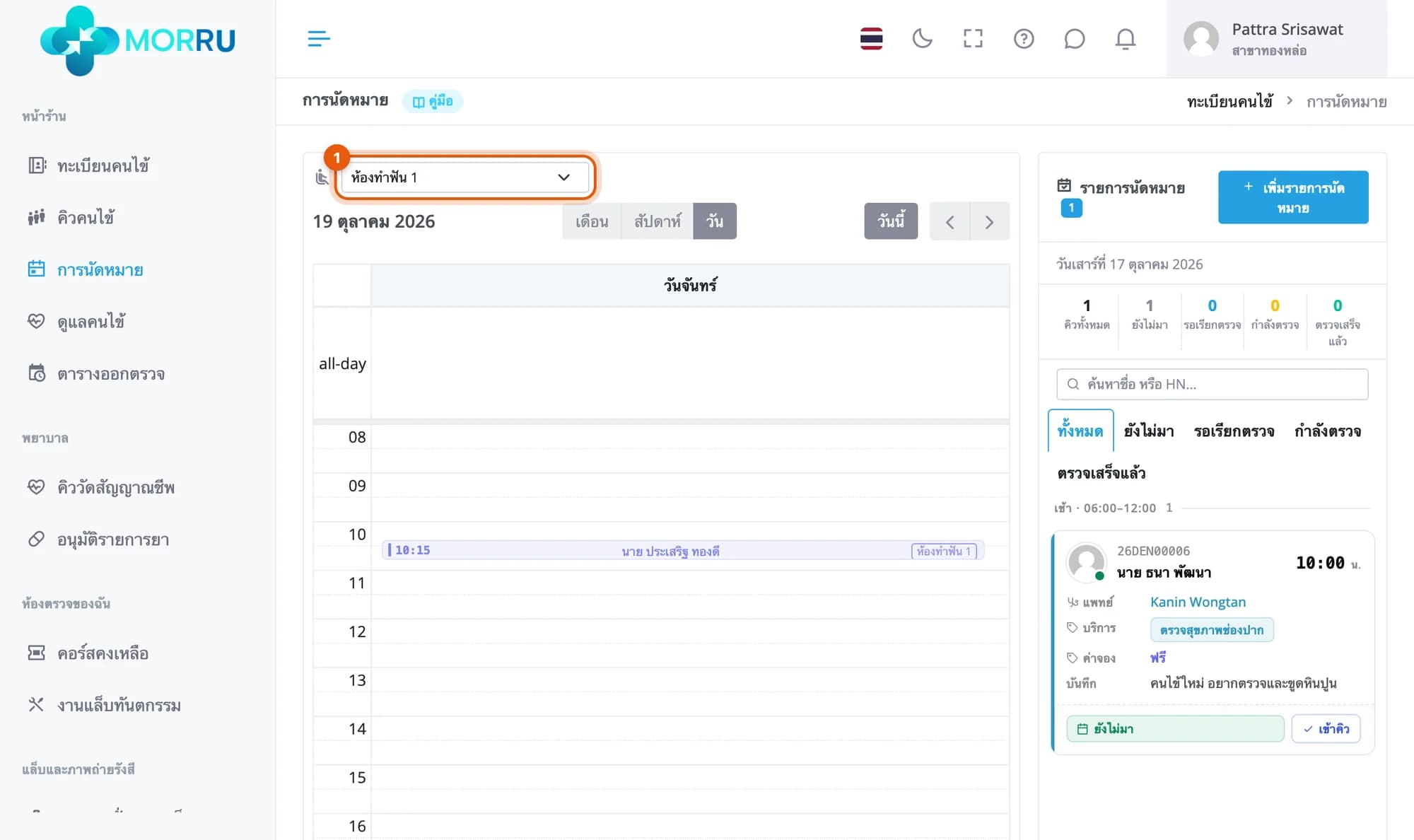Enter fullscreen mode via the expand icon

[973, 38]
